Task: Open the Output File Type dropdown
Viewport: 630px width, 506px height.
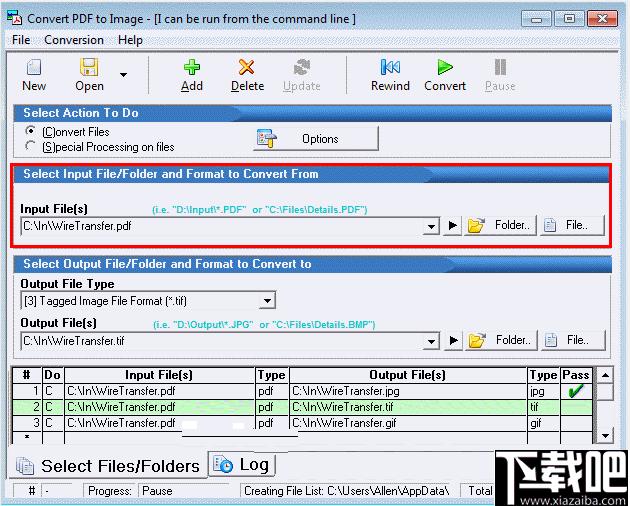Action: pos(267,301)
